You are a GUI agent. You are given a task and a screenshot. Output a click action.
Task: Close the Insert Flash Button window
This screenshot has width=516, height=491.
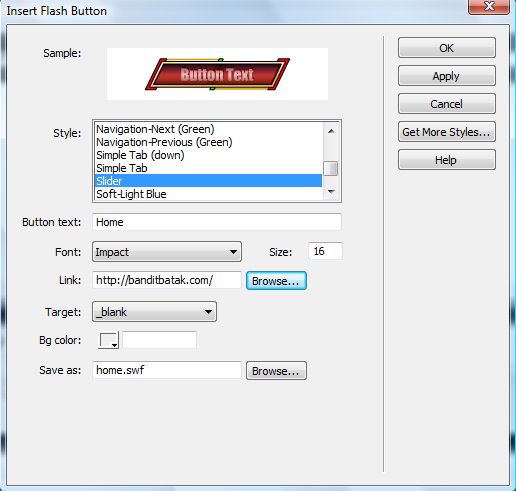pos(489,7)
